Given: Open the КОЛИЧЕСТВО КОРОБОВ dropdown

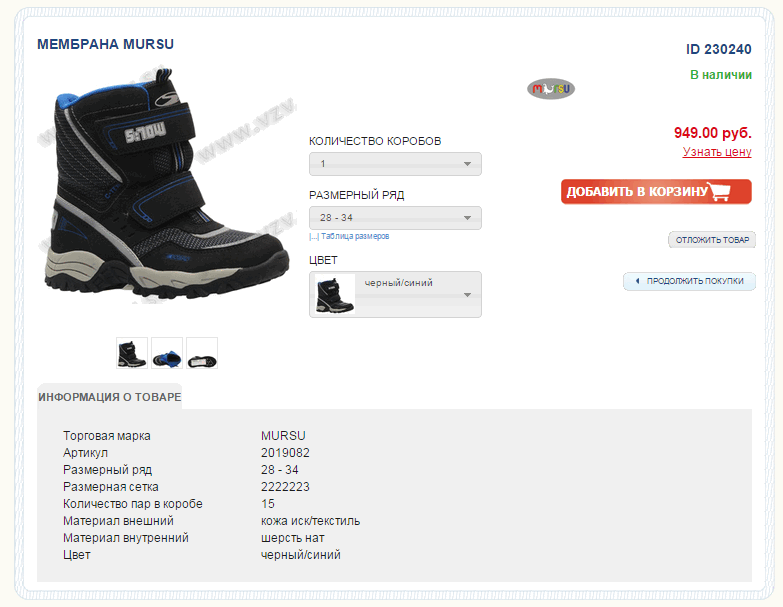Looking at the screenshot, I should point(395,164).
